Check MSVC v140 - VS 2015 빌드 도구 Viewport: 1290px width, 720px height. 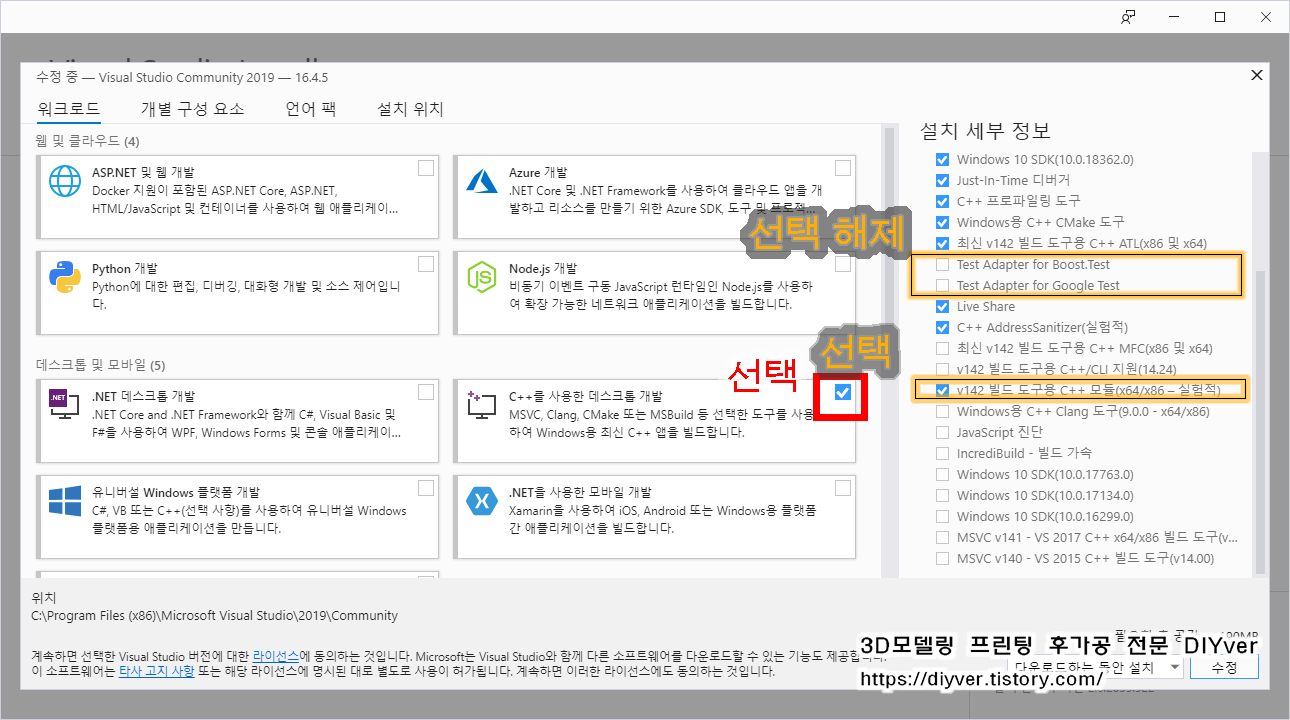point(942,558)
